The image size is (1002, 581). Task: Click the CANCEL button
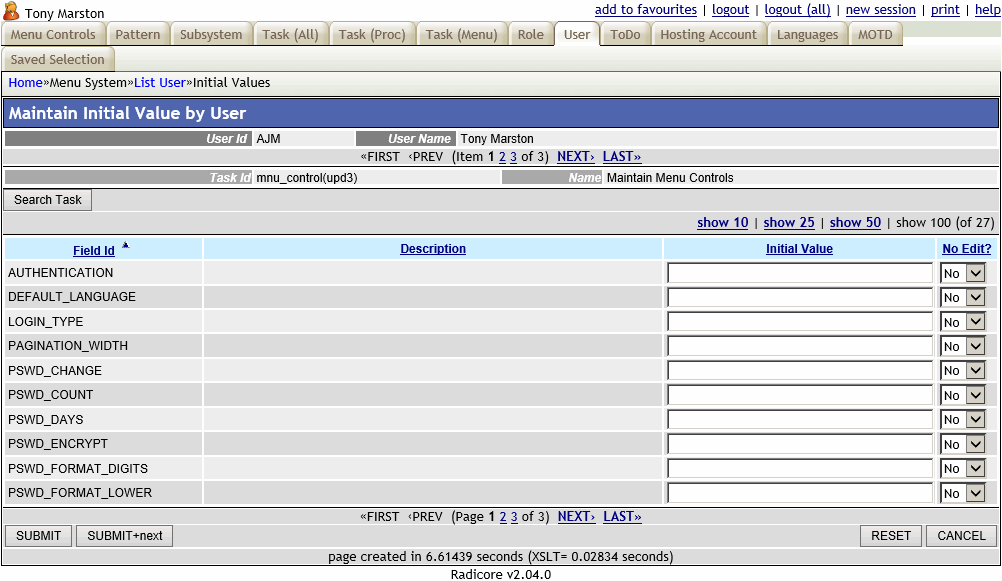tap(959, 535)
